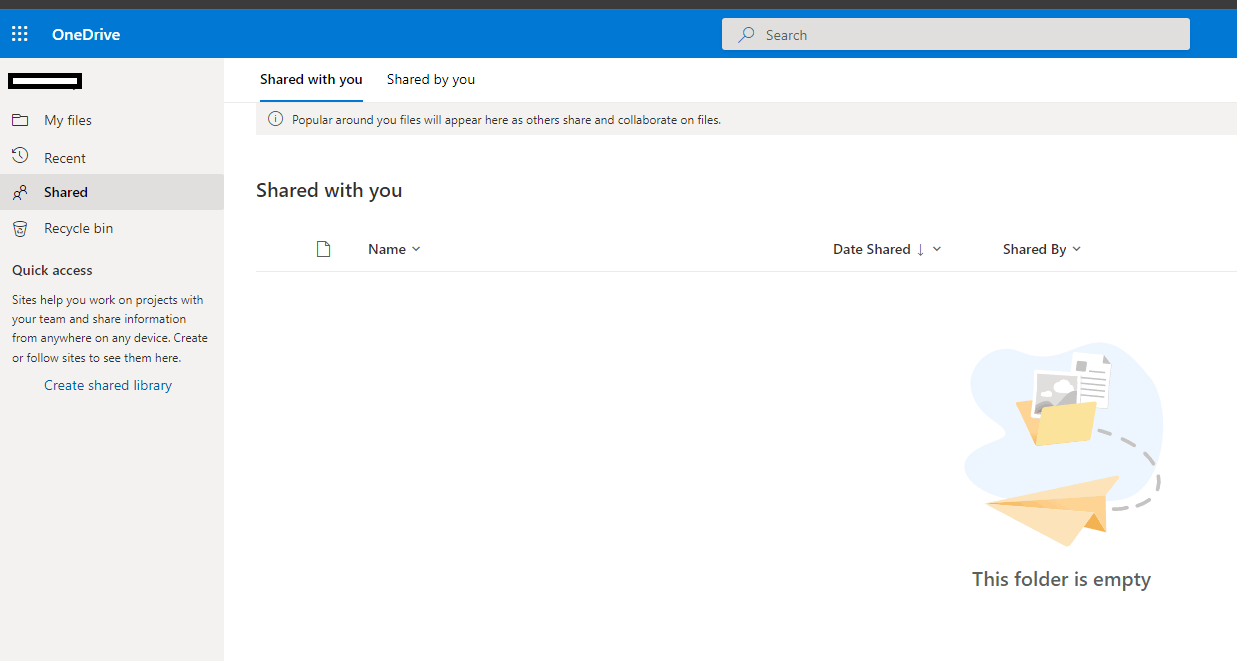
Task: Click the Shared people icon
Action: [20, 192]
